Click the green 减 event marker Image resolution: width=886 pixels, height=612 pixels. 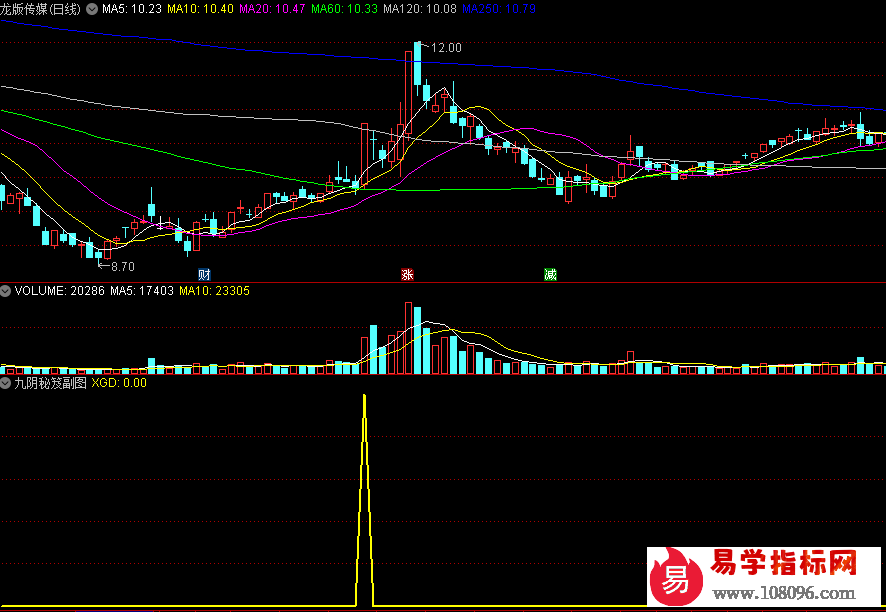pos(550,275)
